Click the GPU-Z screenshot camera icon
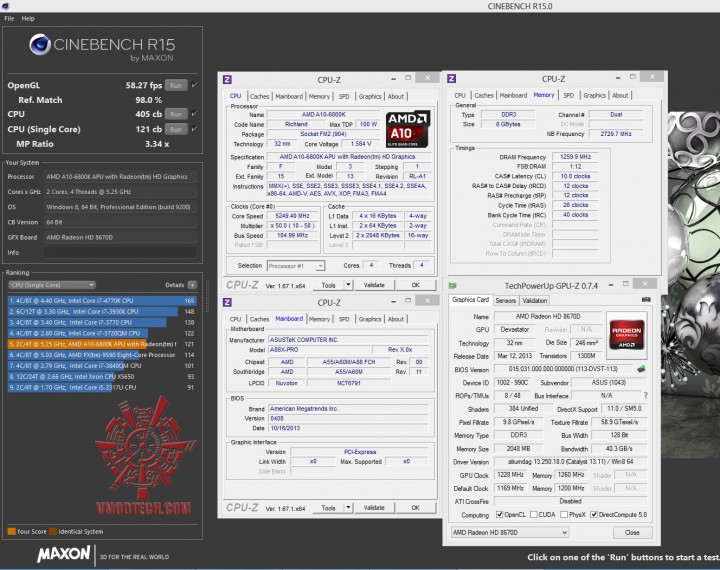The image size is (720, 570). [646, 299]
